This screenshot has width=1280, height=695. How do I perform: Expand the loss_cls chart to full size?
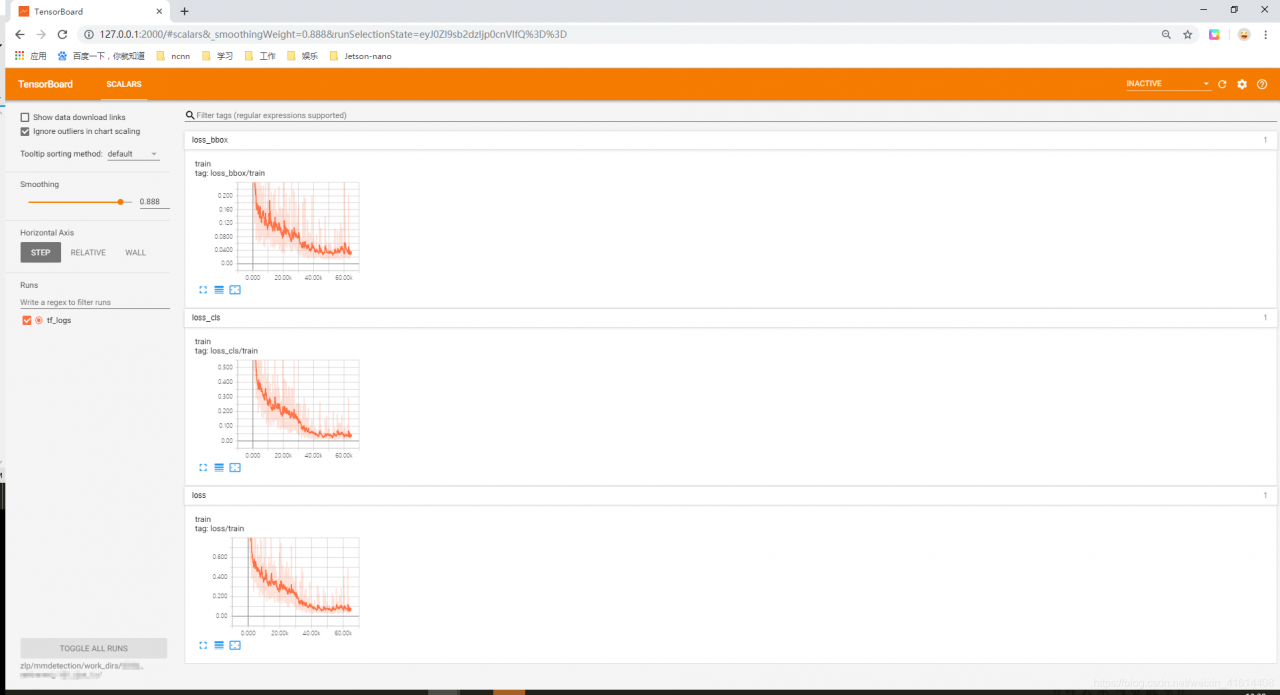[x=203, y=467]
